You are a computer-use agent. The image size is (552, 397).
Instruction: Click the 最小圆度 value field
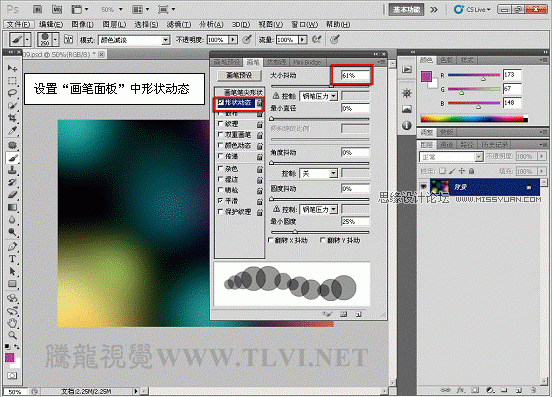[355, 221]
